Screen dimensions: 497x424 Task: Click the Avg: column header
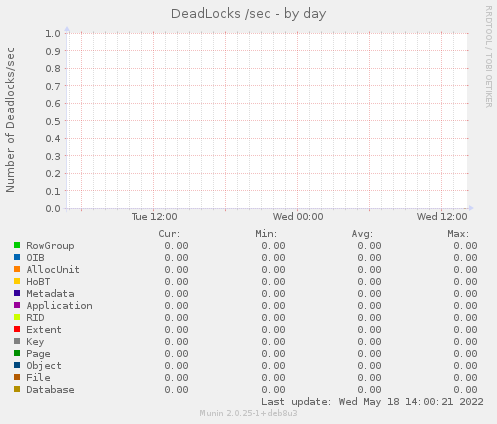(362, 234)
